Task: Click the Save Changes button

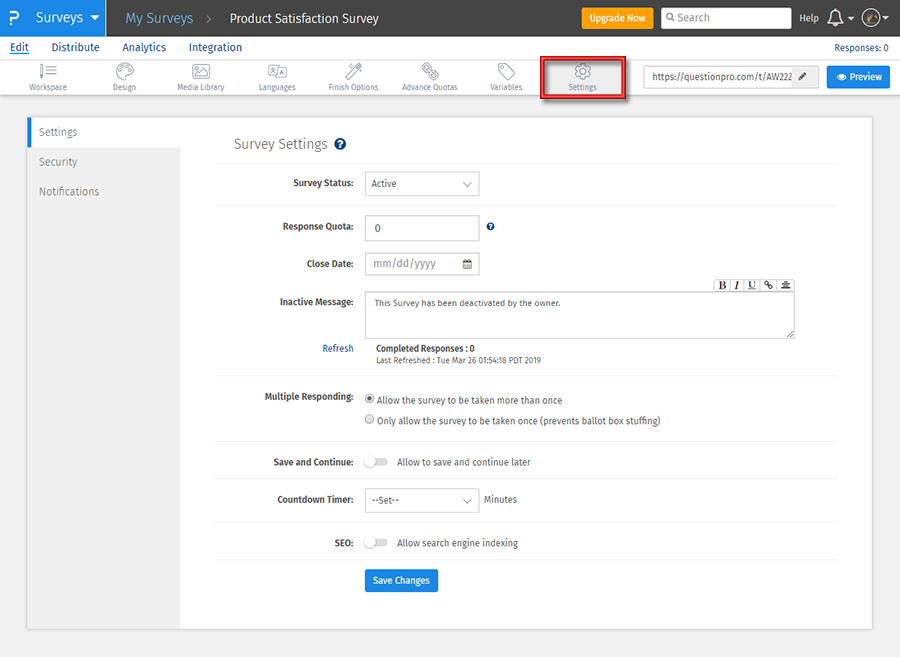Action: [x=401, y=580]
